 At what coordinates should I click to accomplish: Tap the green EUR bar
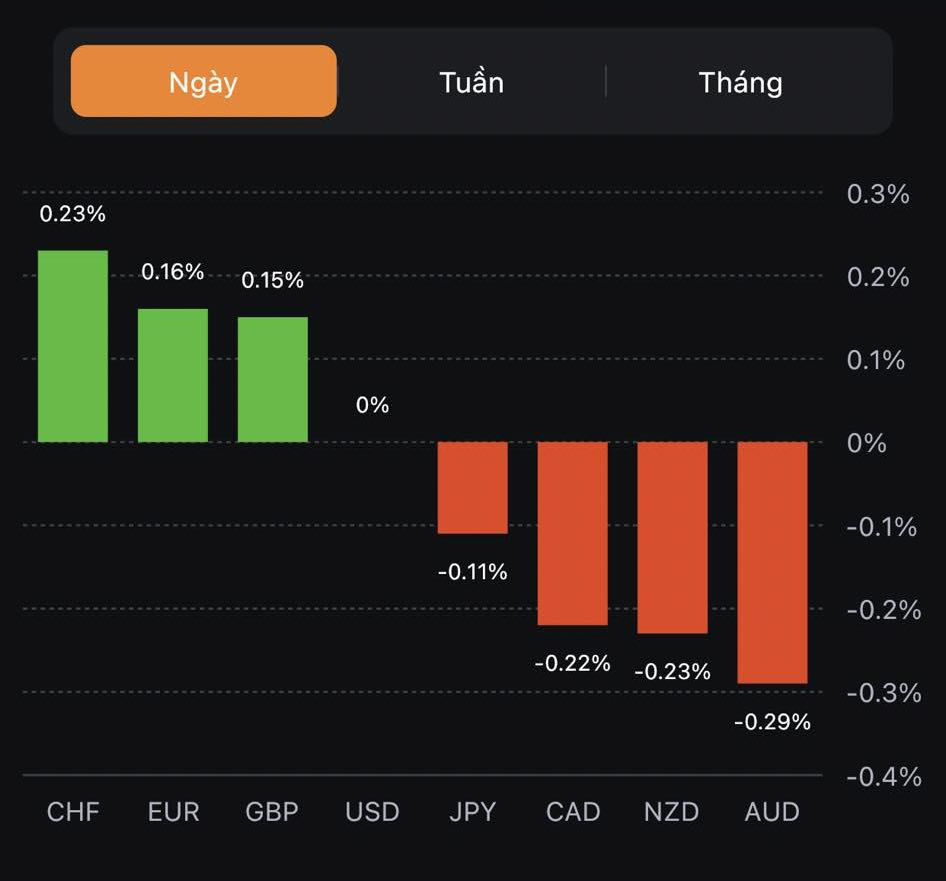click(173, 375)
